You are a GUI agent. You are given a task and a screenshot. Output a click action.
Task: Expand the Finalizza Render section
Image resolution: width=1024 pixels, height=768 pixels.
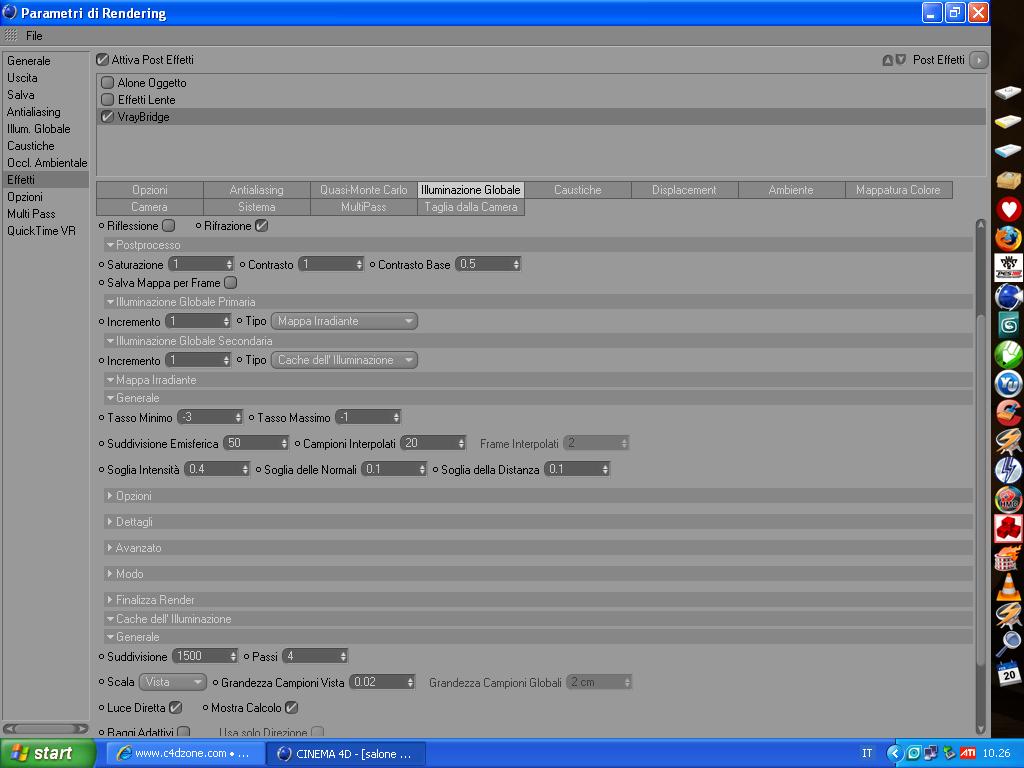[110, 600]
